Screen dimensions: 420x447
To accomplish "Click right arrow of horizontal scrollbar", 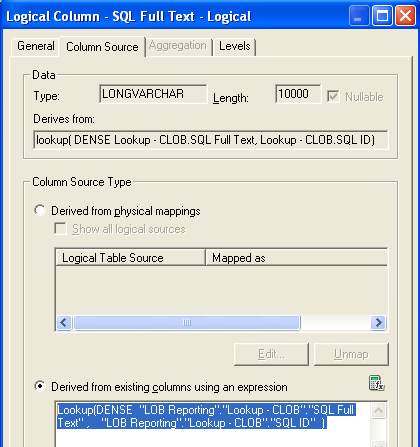I will click(x=378, y=323).
